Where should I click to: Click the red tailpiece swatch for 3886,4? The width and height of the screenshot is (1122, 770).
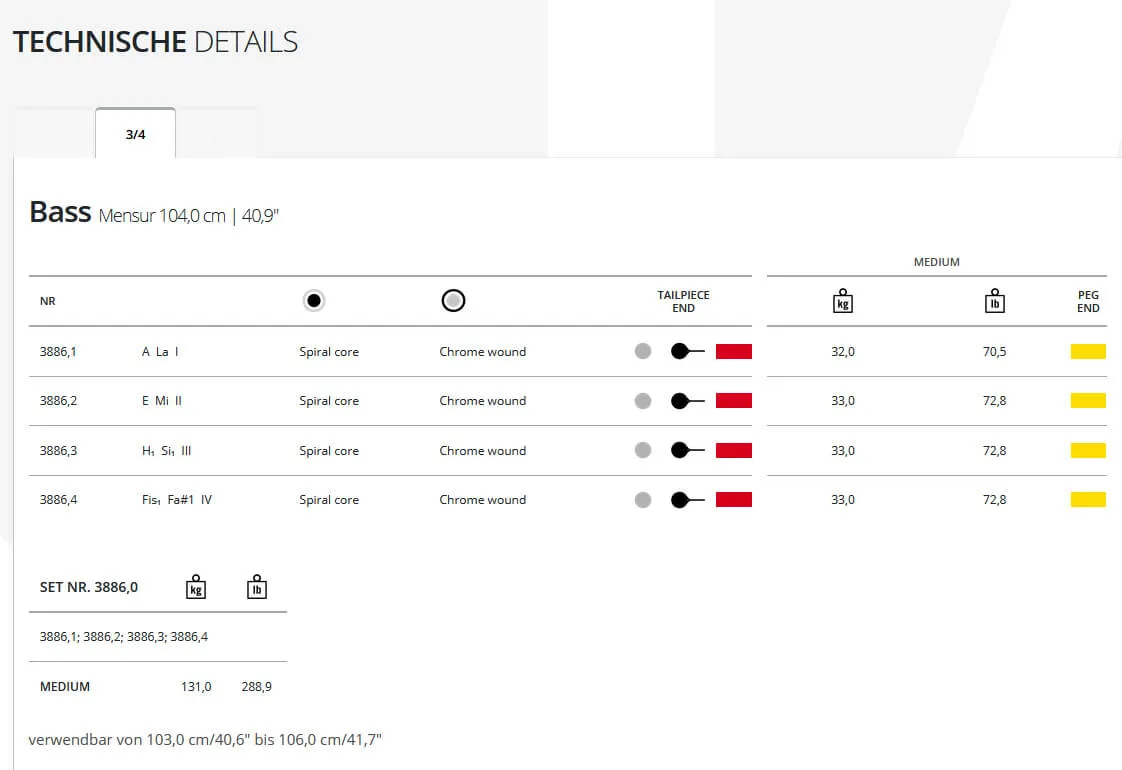click(x=734, y=500)
